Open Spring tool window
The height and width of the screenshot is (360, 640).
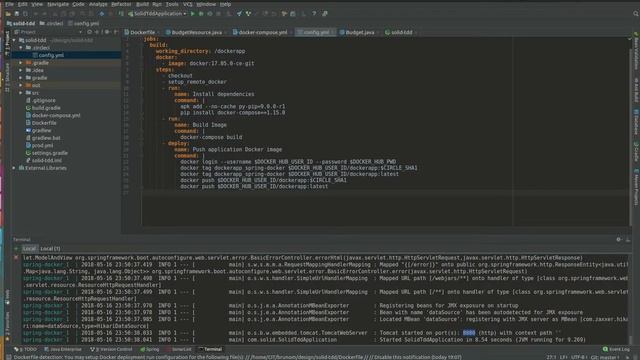(x=149, y=350)
